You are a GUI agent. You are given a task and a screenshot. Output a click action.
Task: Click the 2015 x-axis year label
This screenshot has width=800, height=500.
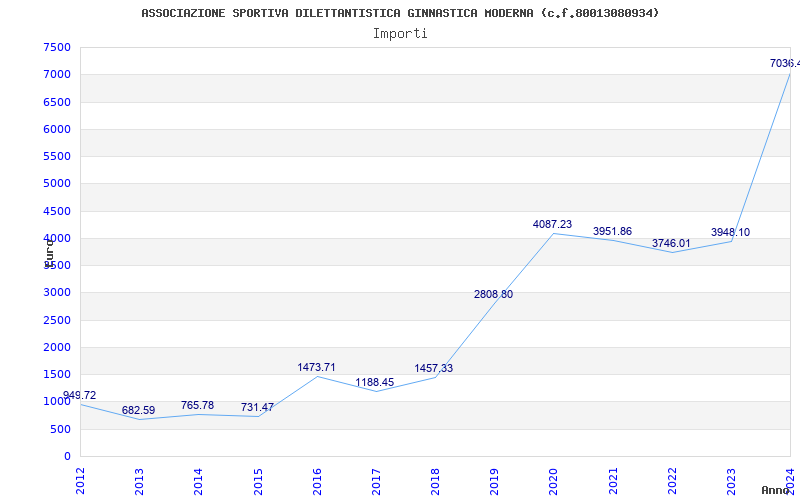pyautogui.click(x=258, y=481)
